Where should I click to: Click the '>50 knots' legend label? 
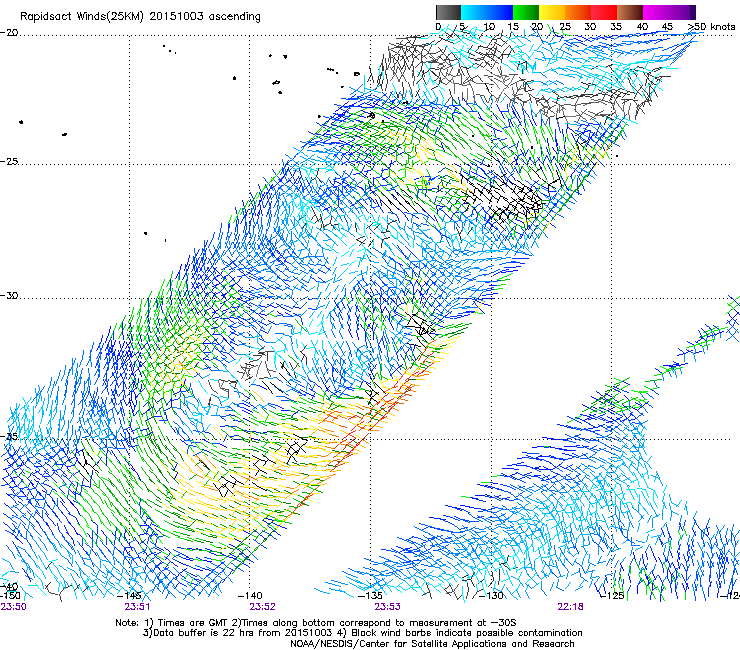(711, 27)
